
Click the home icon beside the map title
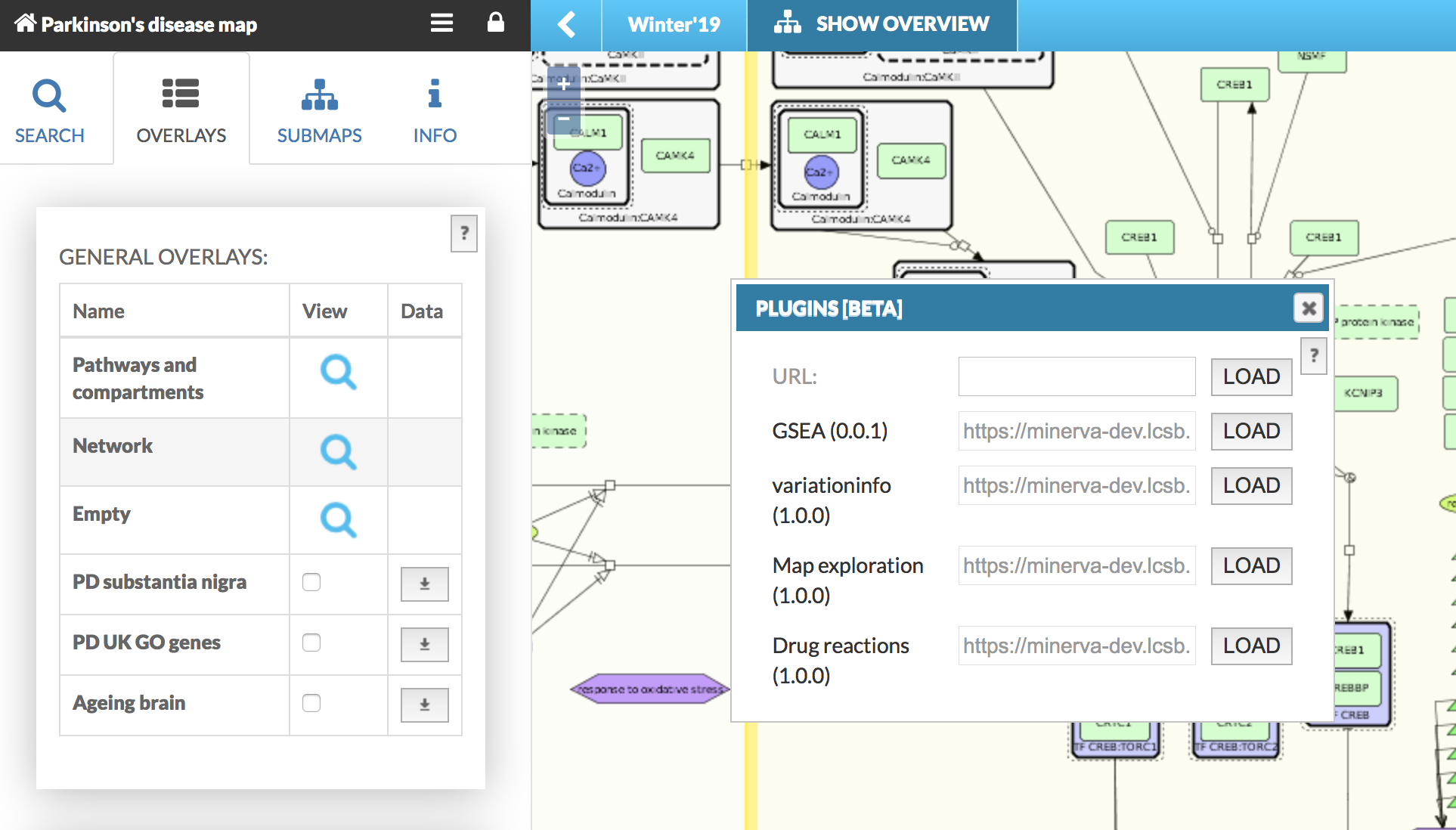click(25, 23)
